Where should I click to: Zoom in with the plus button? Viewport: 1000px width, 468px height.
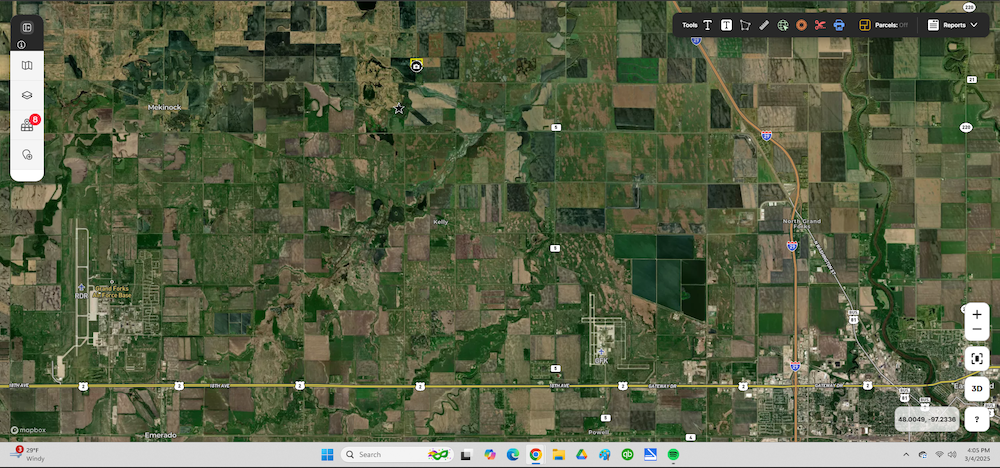(x=977, y=314)
